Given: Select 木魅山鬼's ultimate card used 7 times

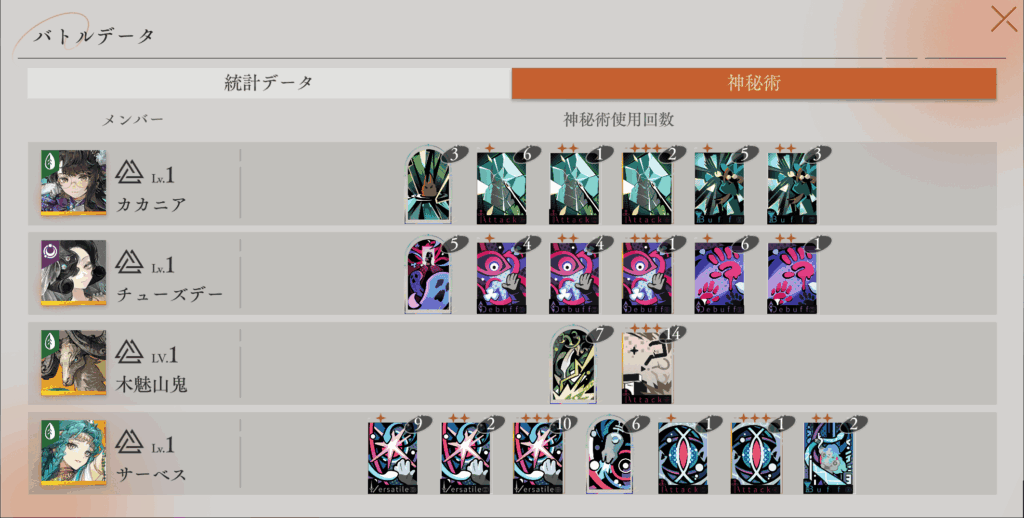Looking at the screenshot, I should pos(573,366).
